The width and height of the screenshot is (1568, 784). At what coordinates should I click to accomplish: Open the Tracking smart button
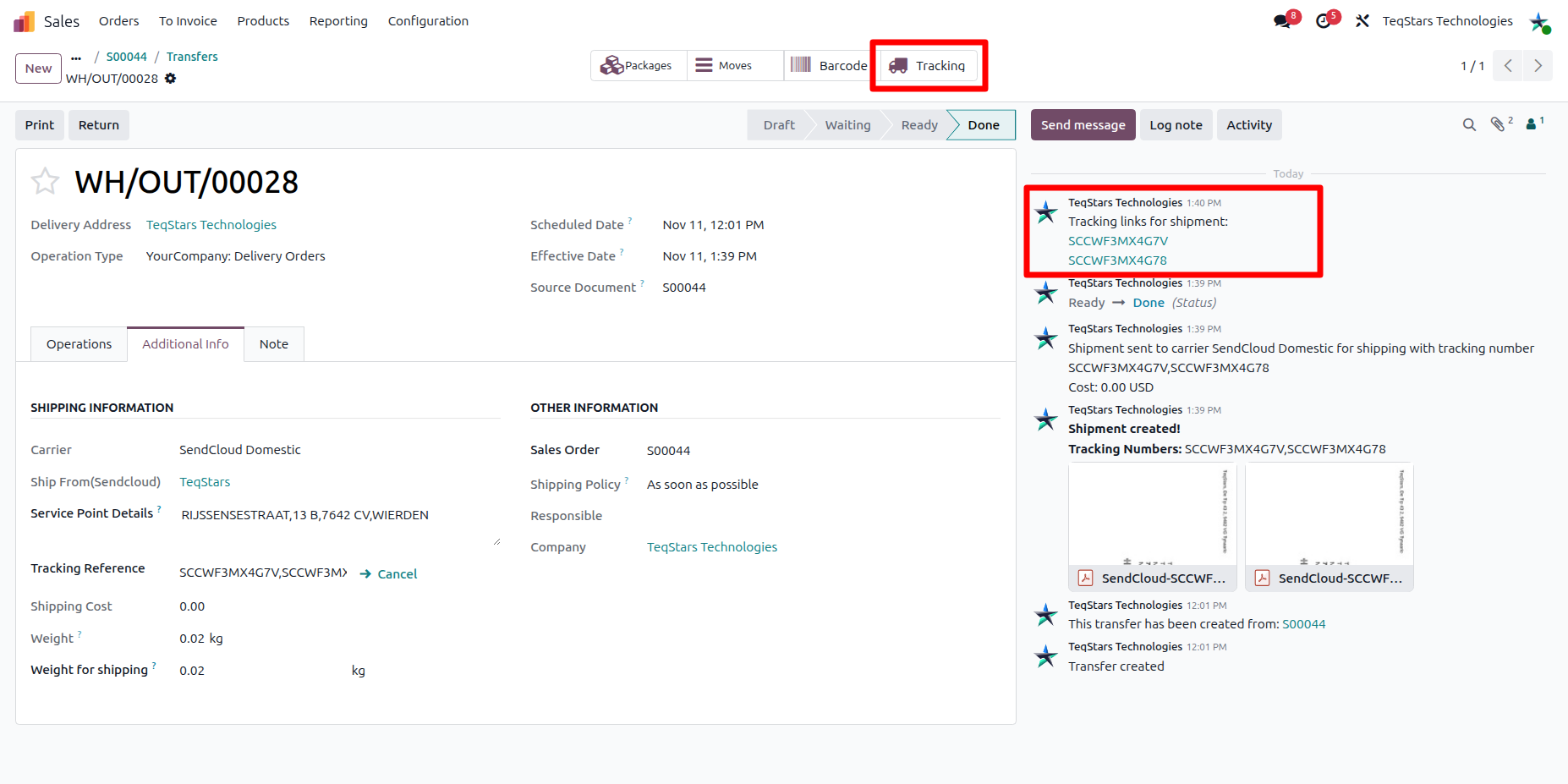(929, 65)
